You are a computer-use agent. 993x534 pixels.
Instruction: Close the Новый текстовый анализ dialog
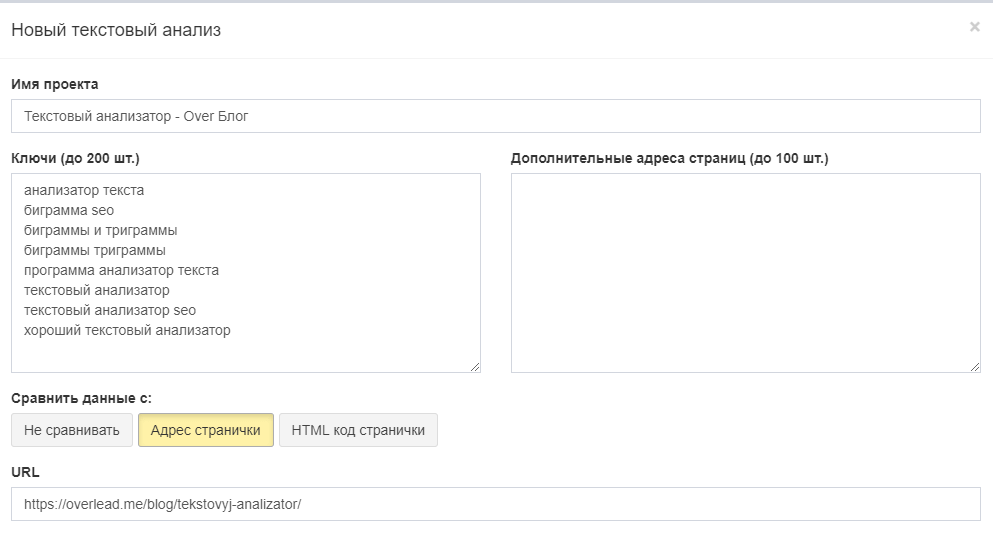click(974, 27)
